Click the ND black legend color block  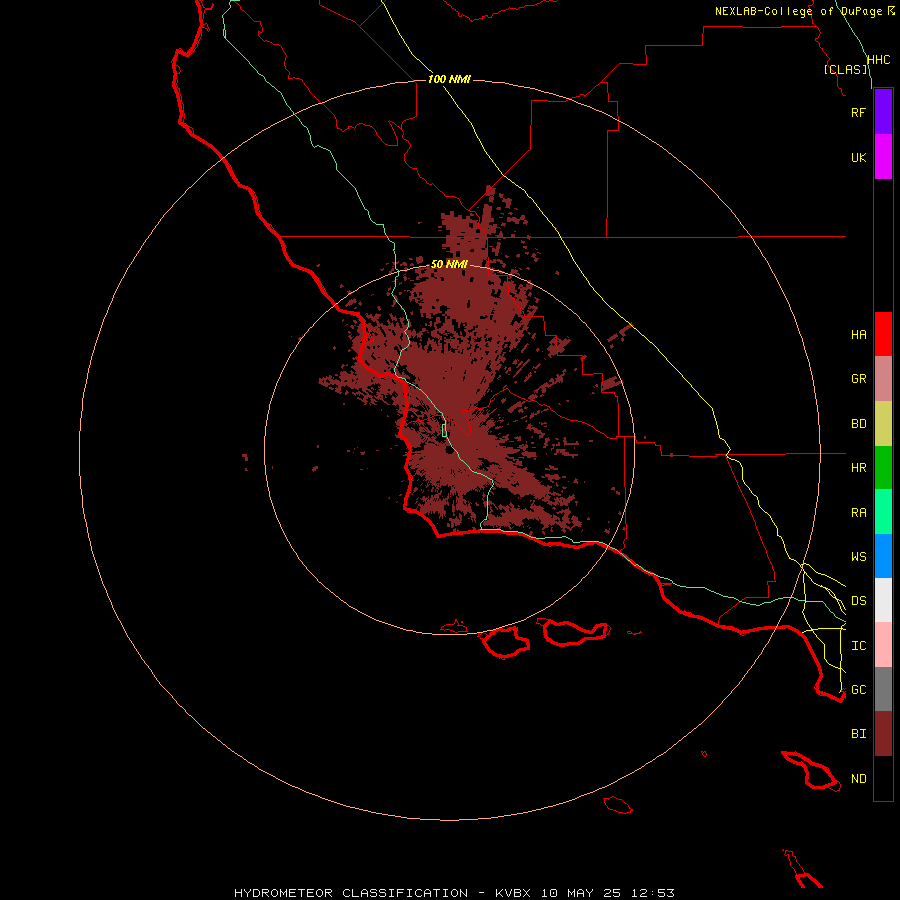click(883, 778)
